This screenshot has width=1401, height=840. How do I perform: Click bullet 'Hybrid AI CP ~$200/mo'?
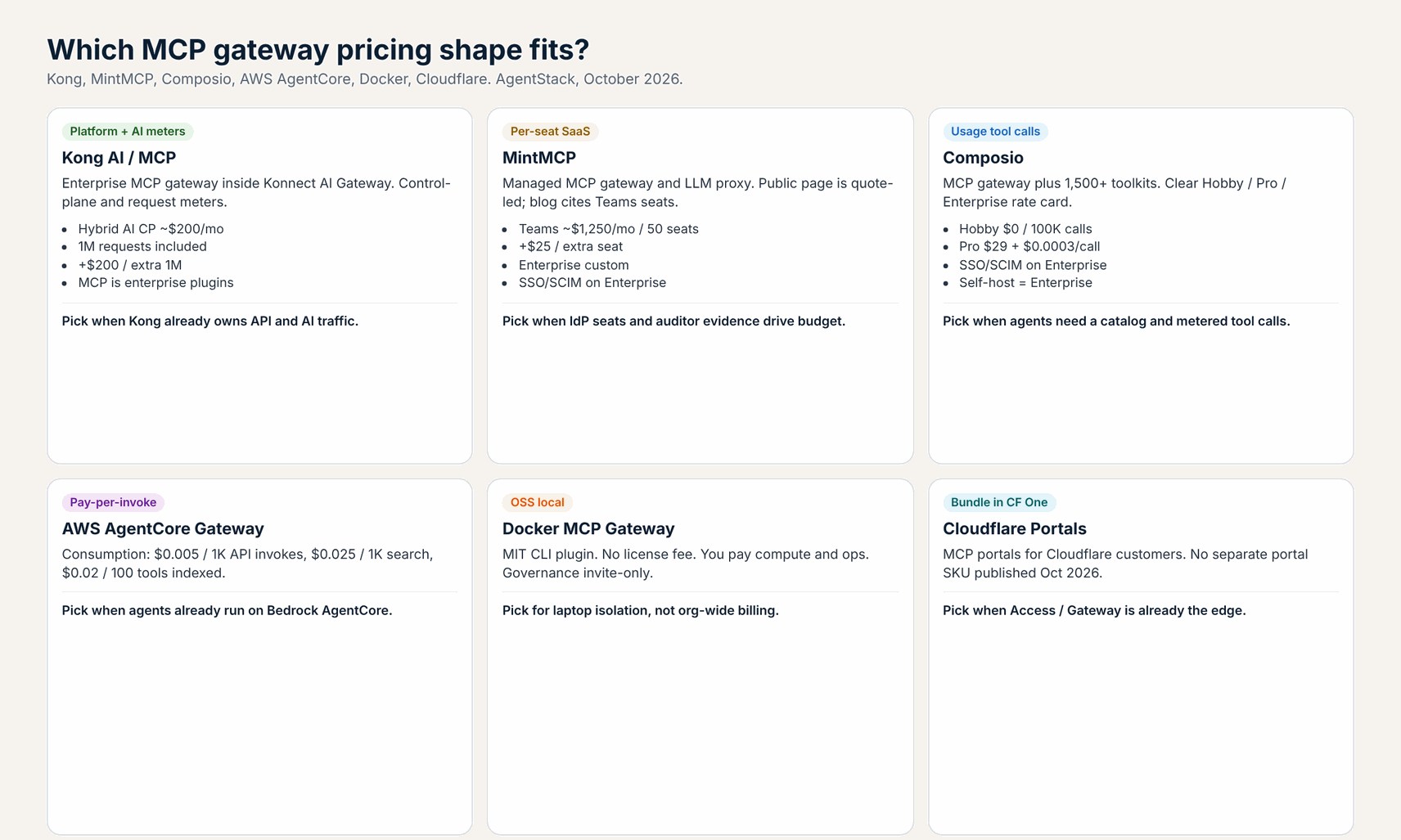[x=151, y=229]
